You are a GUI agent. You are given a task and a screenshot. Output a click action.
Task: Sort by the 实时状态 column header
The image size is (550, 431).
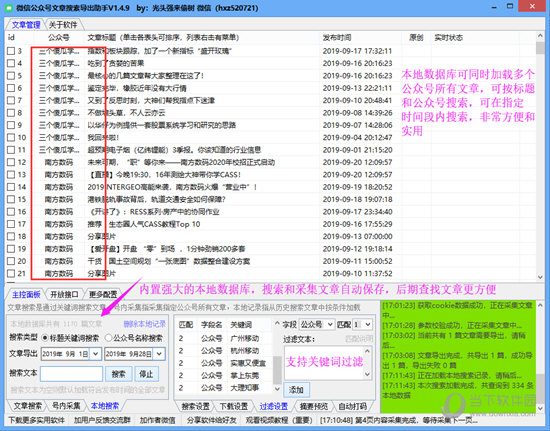point(449,38)
